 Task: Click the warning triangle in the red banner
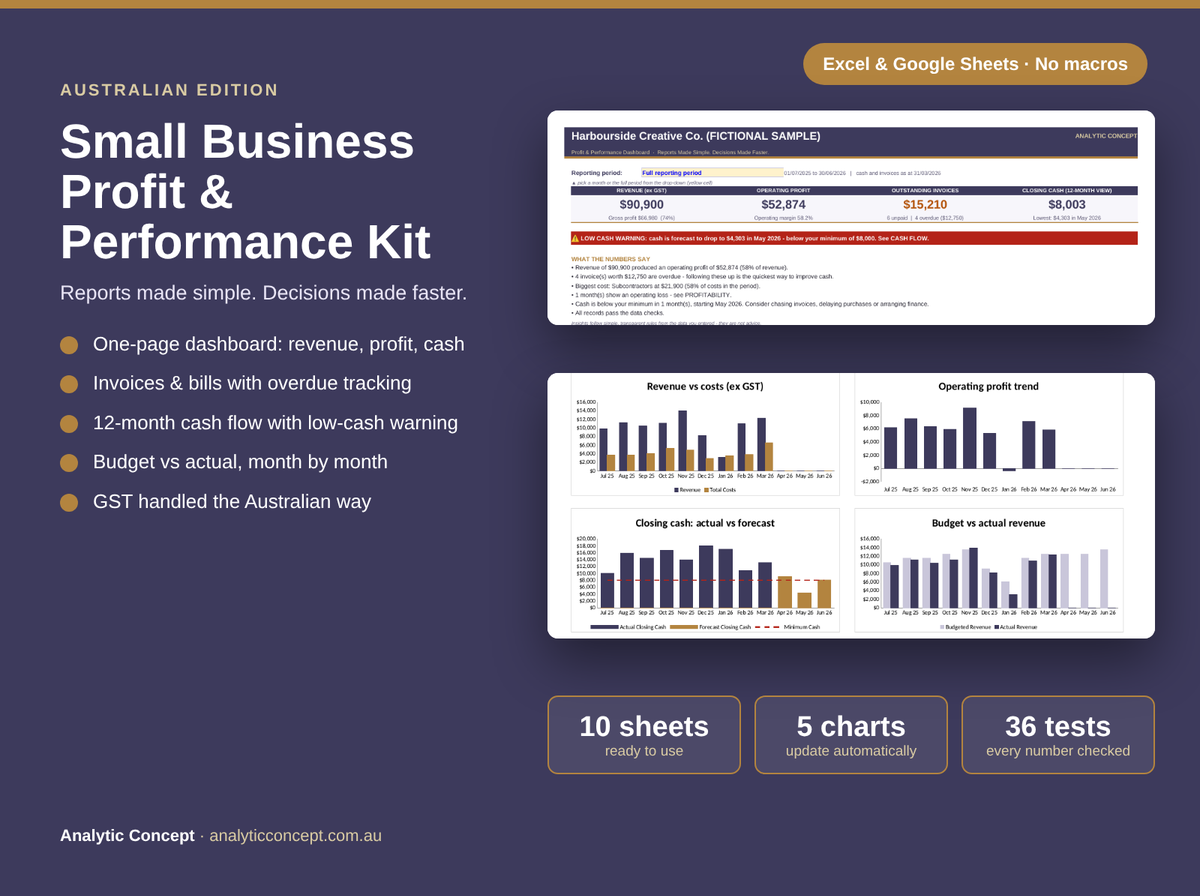click(x=575, y=239)
